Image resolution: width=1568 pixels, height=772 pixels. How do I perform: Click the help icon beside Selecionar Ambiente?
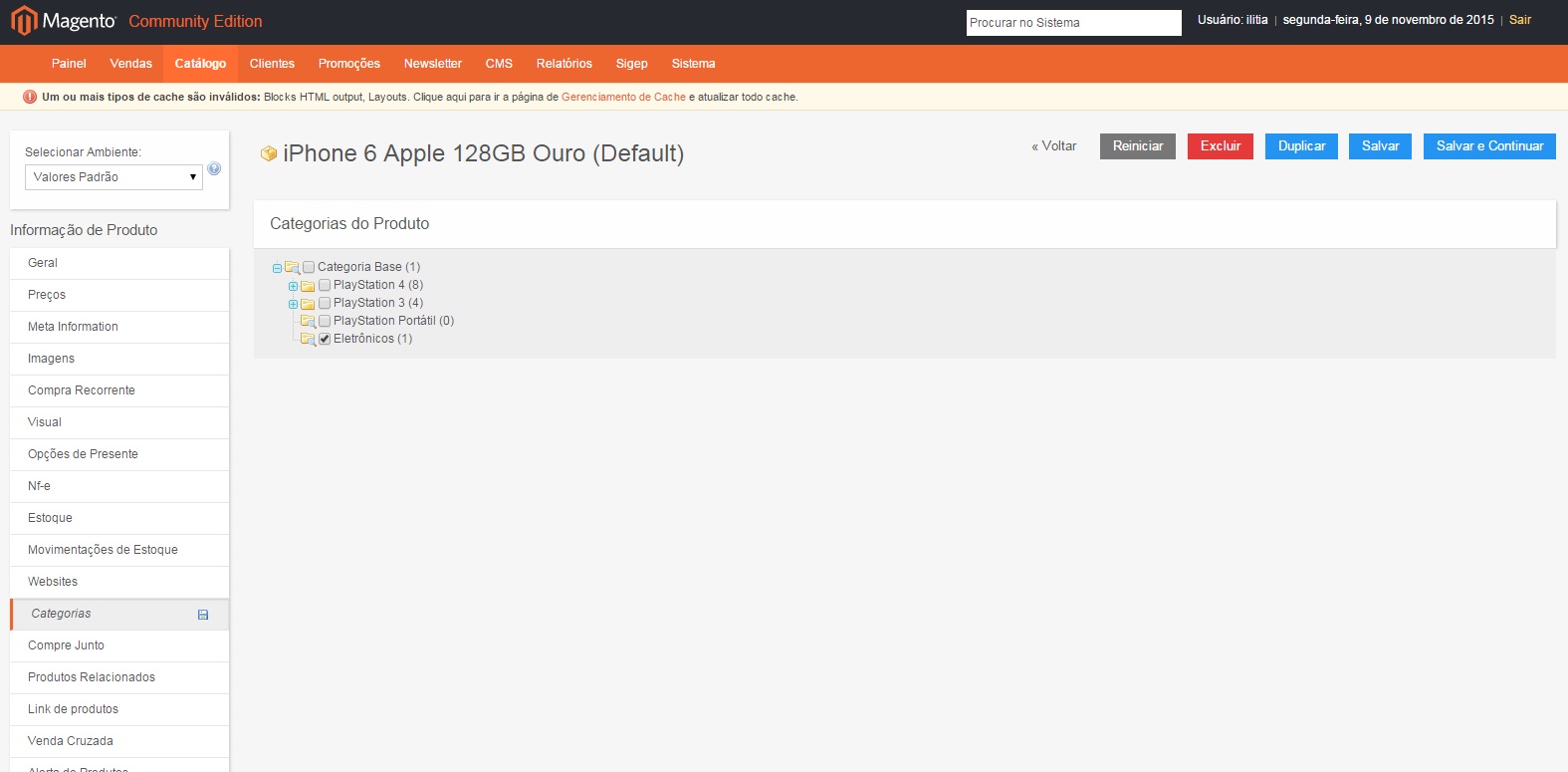214,168
